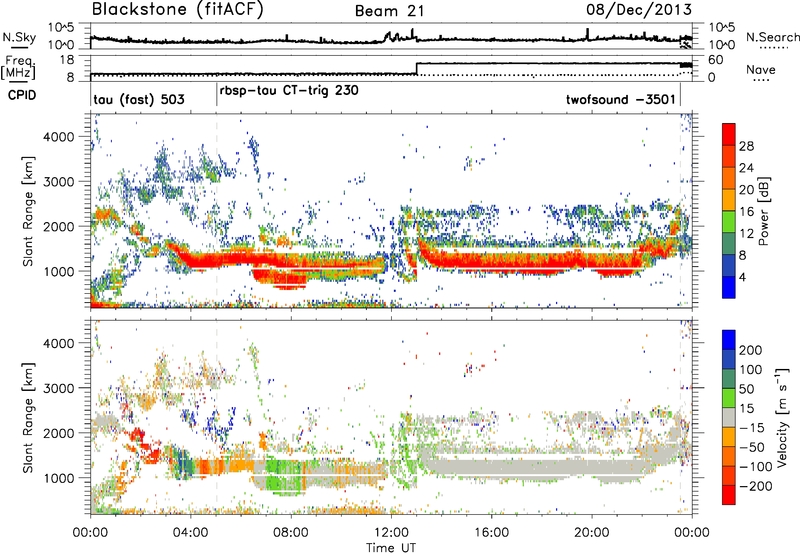Click the "04:00" time tick label
Viewport: 800px width, 554px height.
click(x=191, y=533)
